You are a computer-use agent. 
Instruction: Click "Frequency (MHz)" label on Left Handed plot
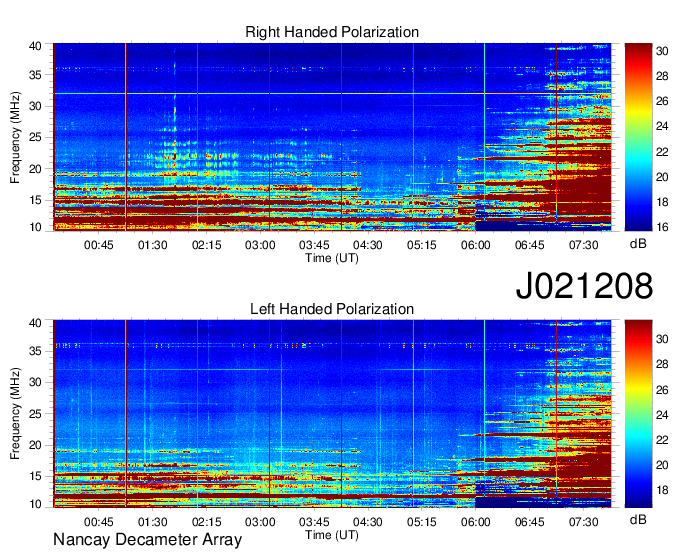[15, 414]
